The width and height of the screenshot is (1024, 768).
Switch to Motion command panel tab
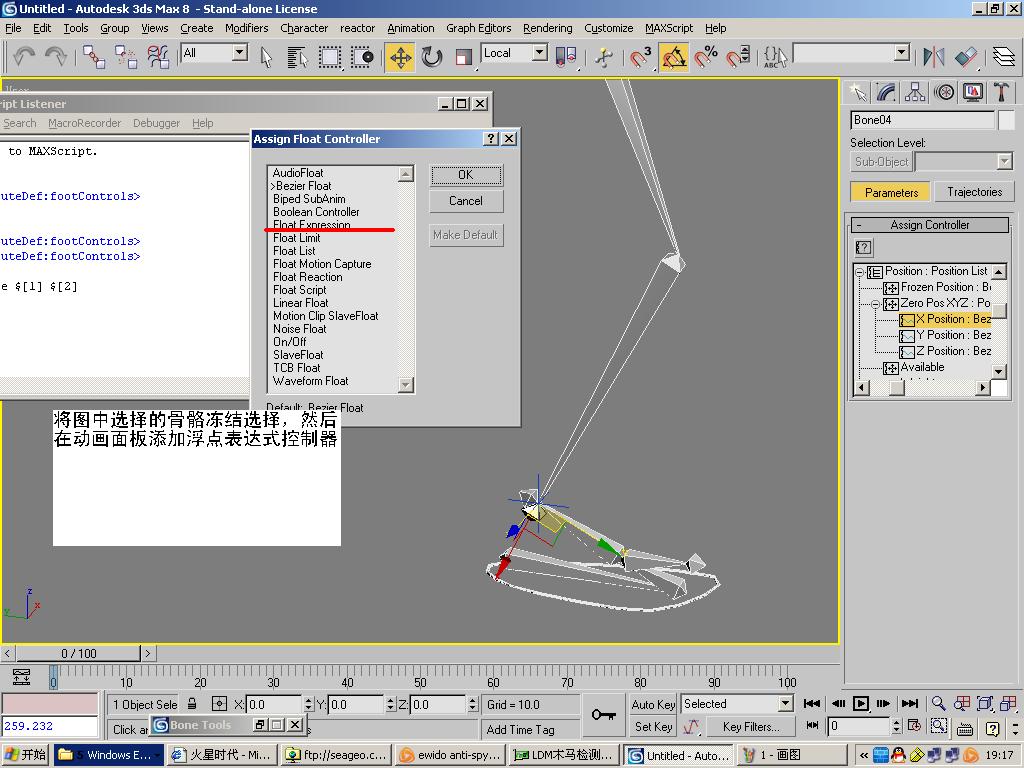click(x=944, y=93)
